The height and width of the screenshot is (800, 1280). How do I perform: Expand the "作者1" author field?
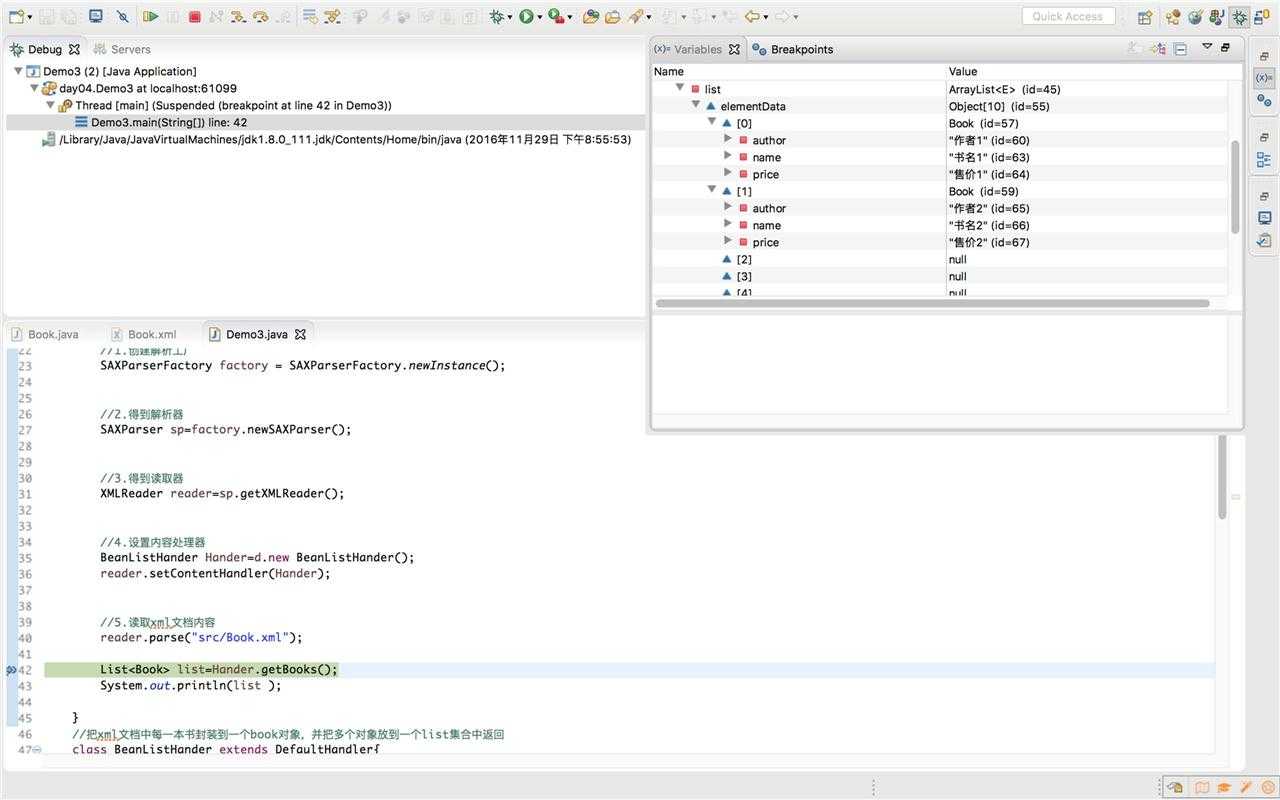tap(728, 139)
